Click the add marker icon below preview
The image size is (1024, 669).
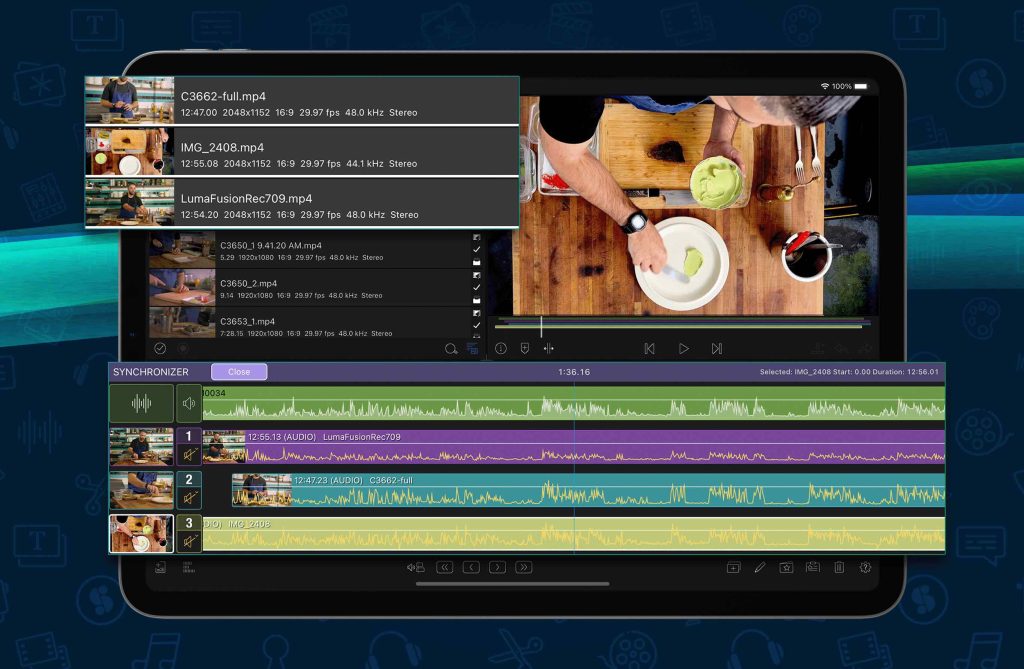(525, 349)
